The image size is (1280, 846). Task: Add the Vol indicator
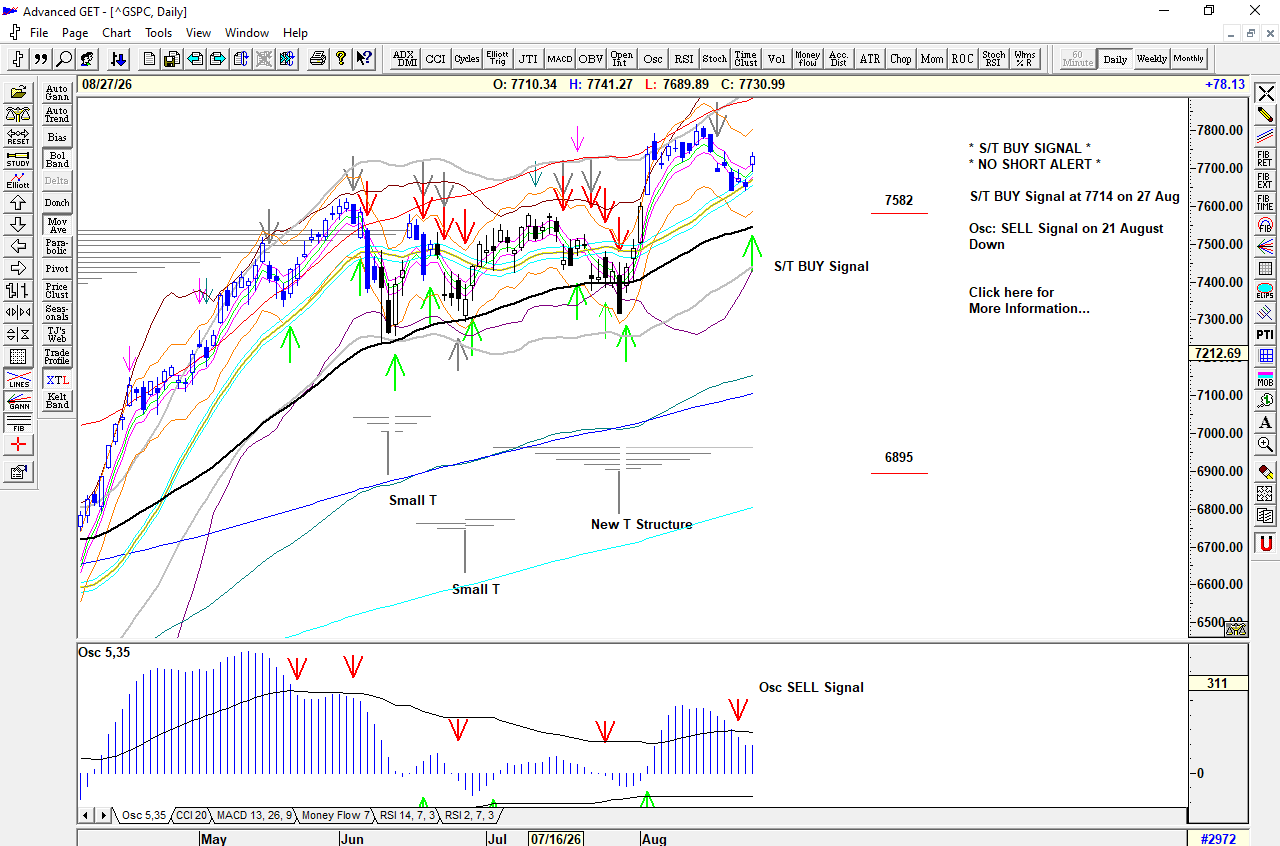(x=777, y=59)
